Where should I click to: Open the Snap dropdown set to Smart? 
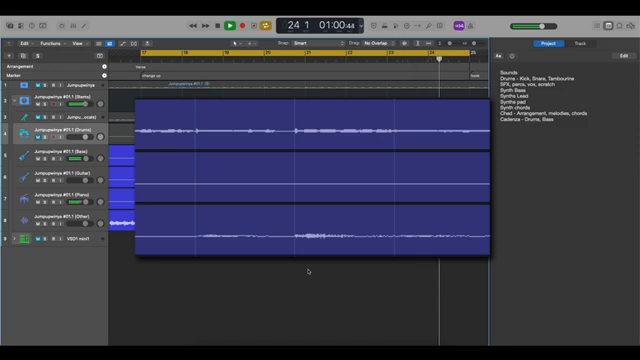point(318,43)
